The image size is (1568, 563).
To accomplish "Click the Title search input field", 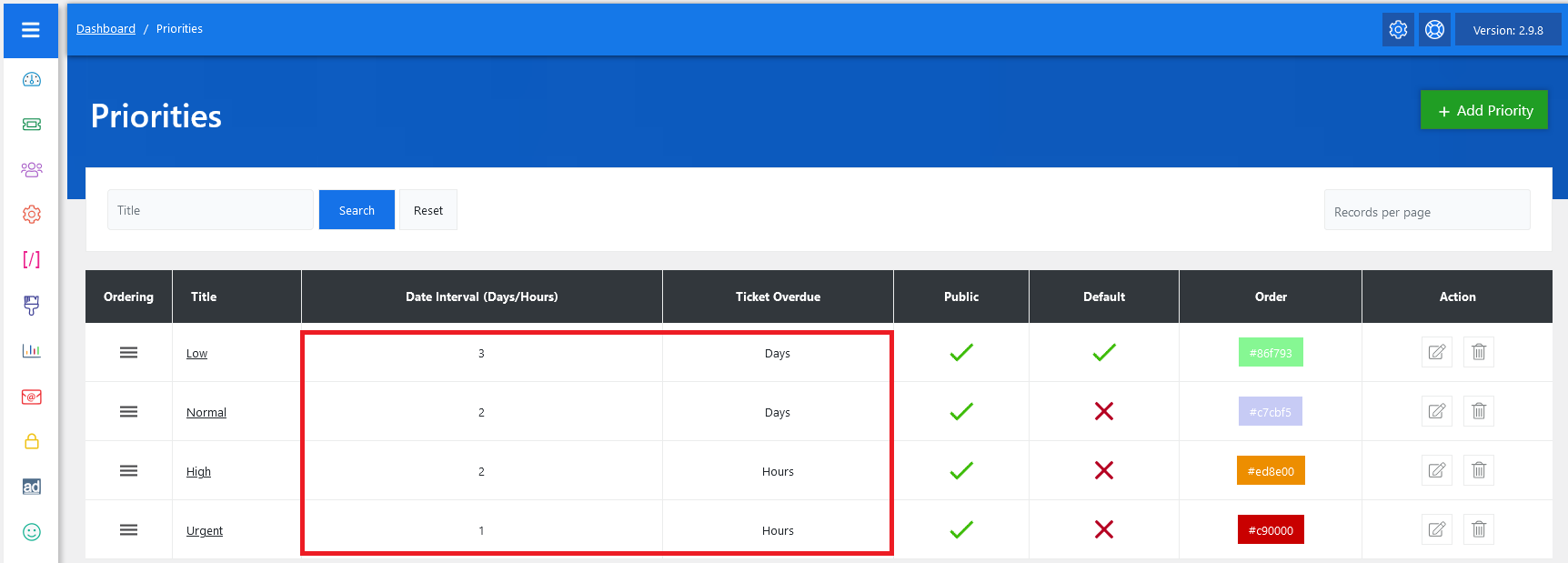I will [210, 210].
